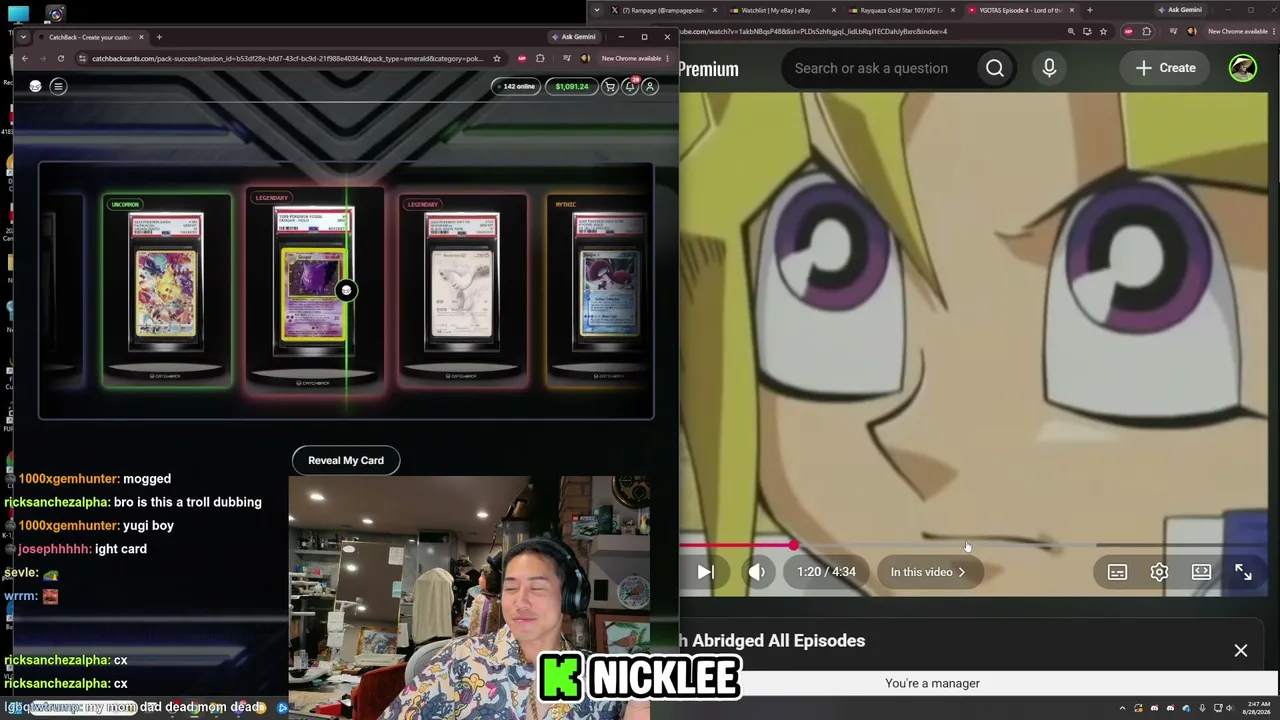Skip to the next video
The width and height of the screenshot is (1280, 720).
pos(705,572)
